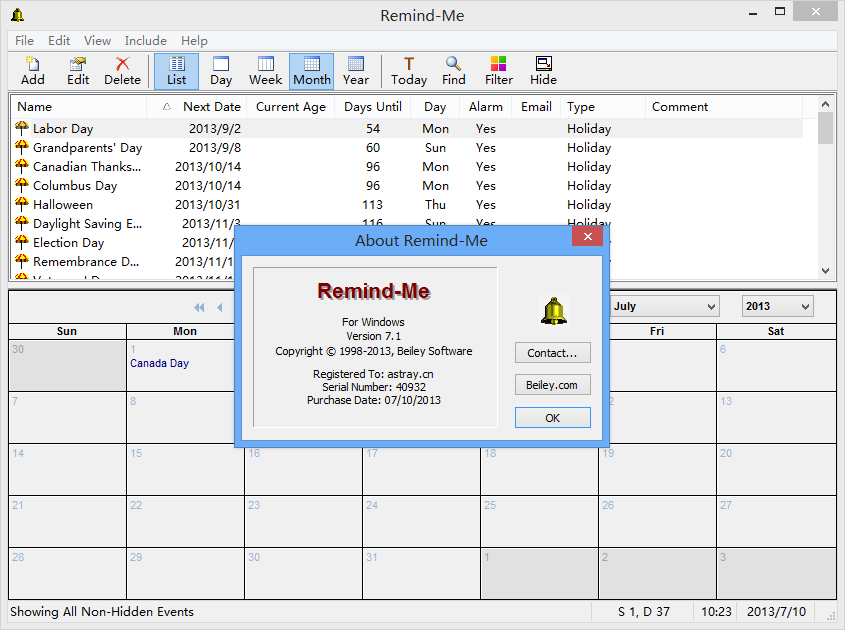Viewport: 845px width, 630px height.
Task: Go to the previous month arrow
Action: click(x=219, y=307)
